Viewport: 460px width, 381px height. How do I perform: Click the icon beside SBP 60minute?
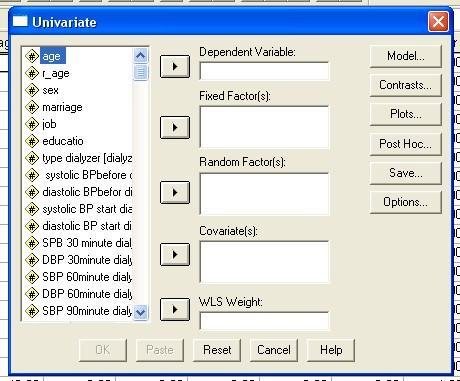click(x=32, y=277)
